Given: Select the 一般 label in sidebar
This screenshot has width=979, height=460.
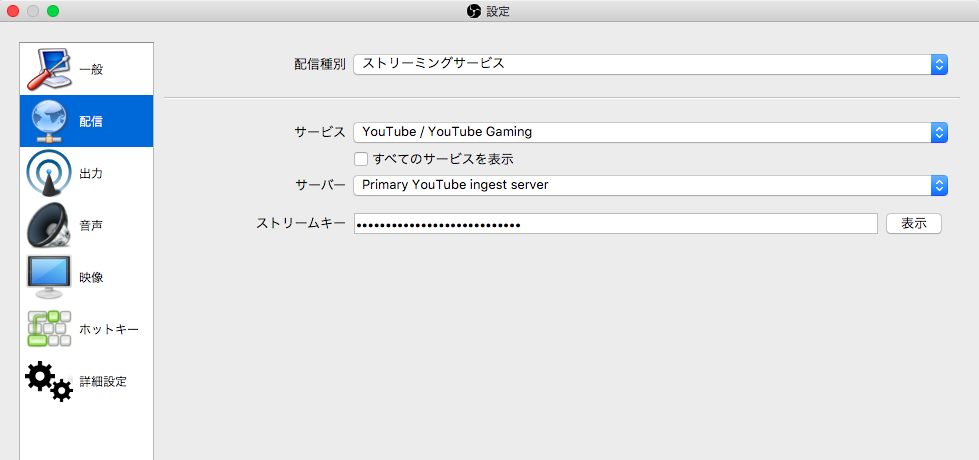Looking at the screenshot, I should (91, 70).
